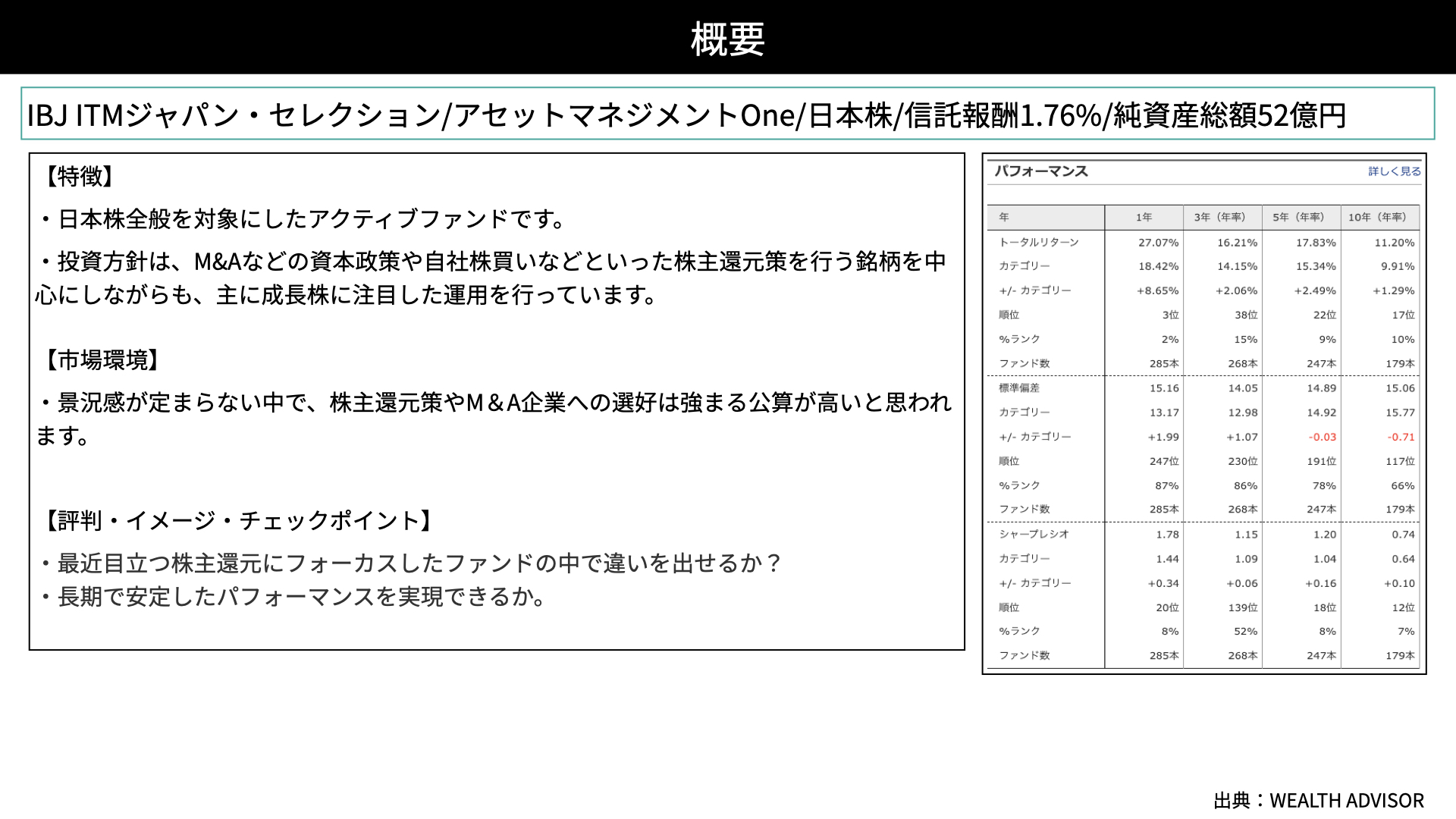Screen dimensions: 1456x819
Task: Click the 標準偏差 row label
Action: pyautogui.click(x=1019, y=388)
